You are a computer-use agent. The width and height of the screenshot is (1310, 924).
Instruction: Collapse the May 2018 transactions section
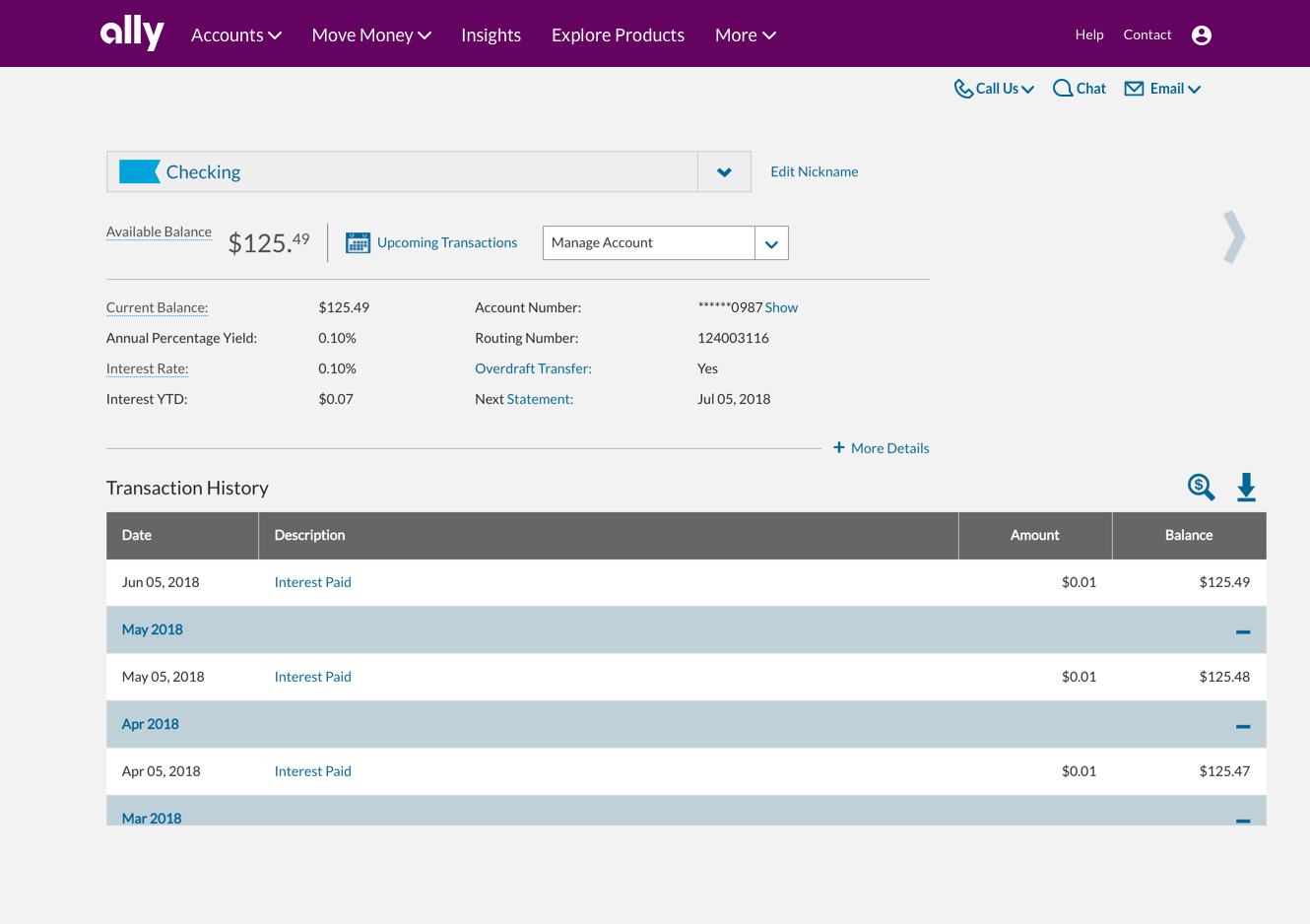click(1242, 630)
